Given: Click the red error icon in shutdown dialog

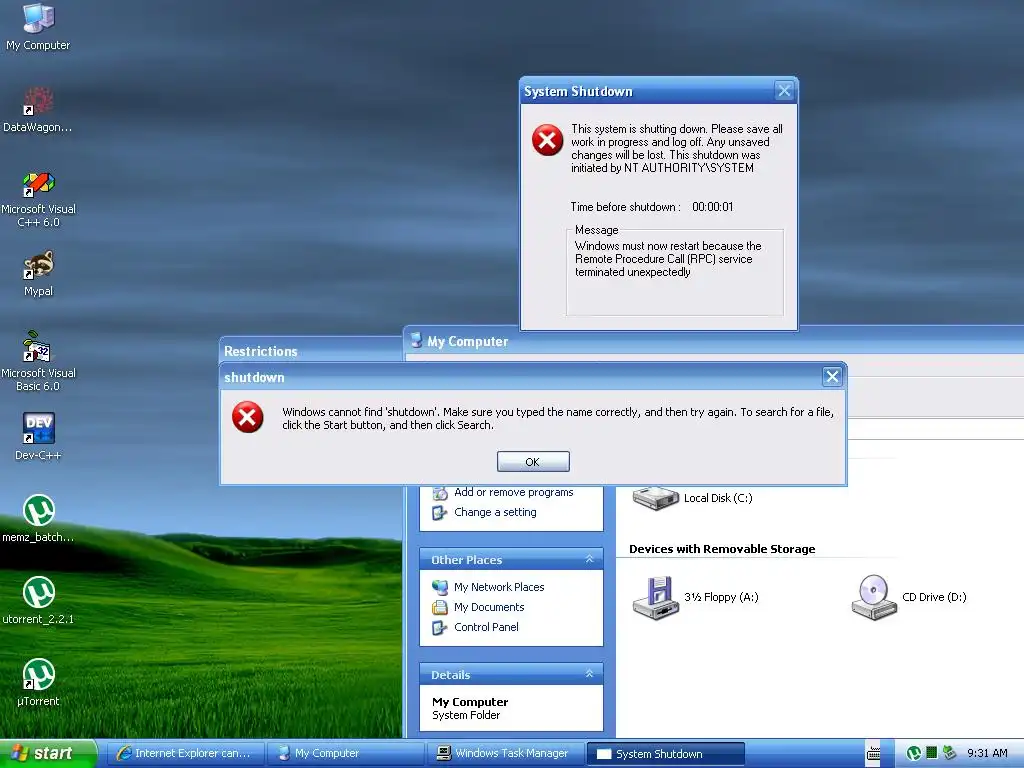Looking at the screenshot, I should point(248,417).
